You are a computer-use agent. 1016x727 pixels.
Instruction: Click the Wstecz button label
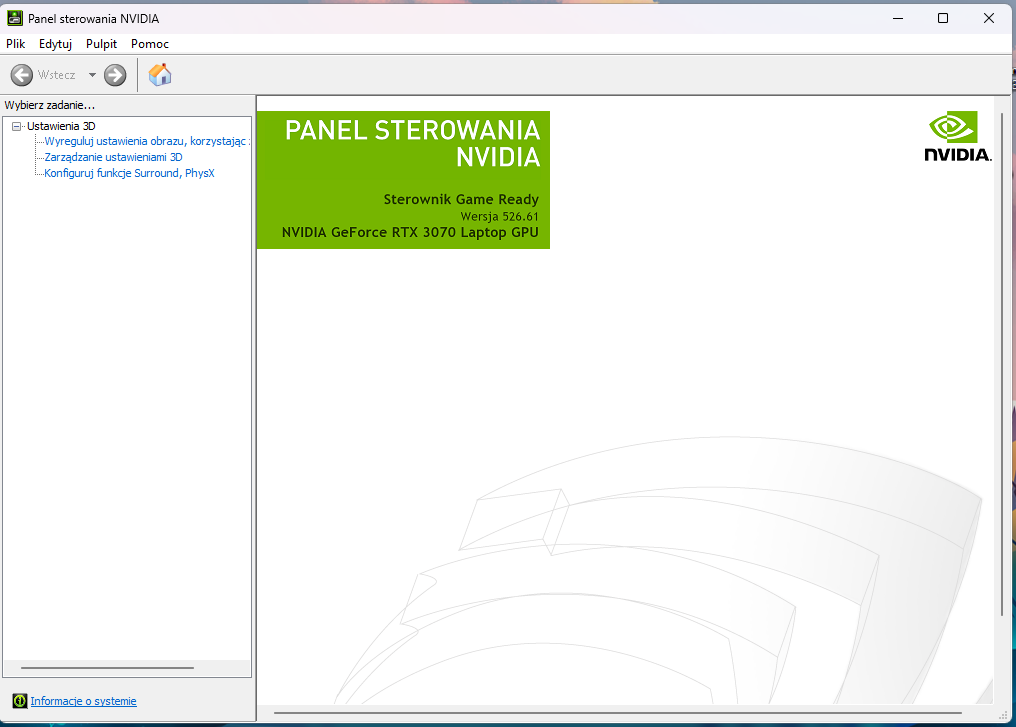pos(56,75)
